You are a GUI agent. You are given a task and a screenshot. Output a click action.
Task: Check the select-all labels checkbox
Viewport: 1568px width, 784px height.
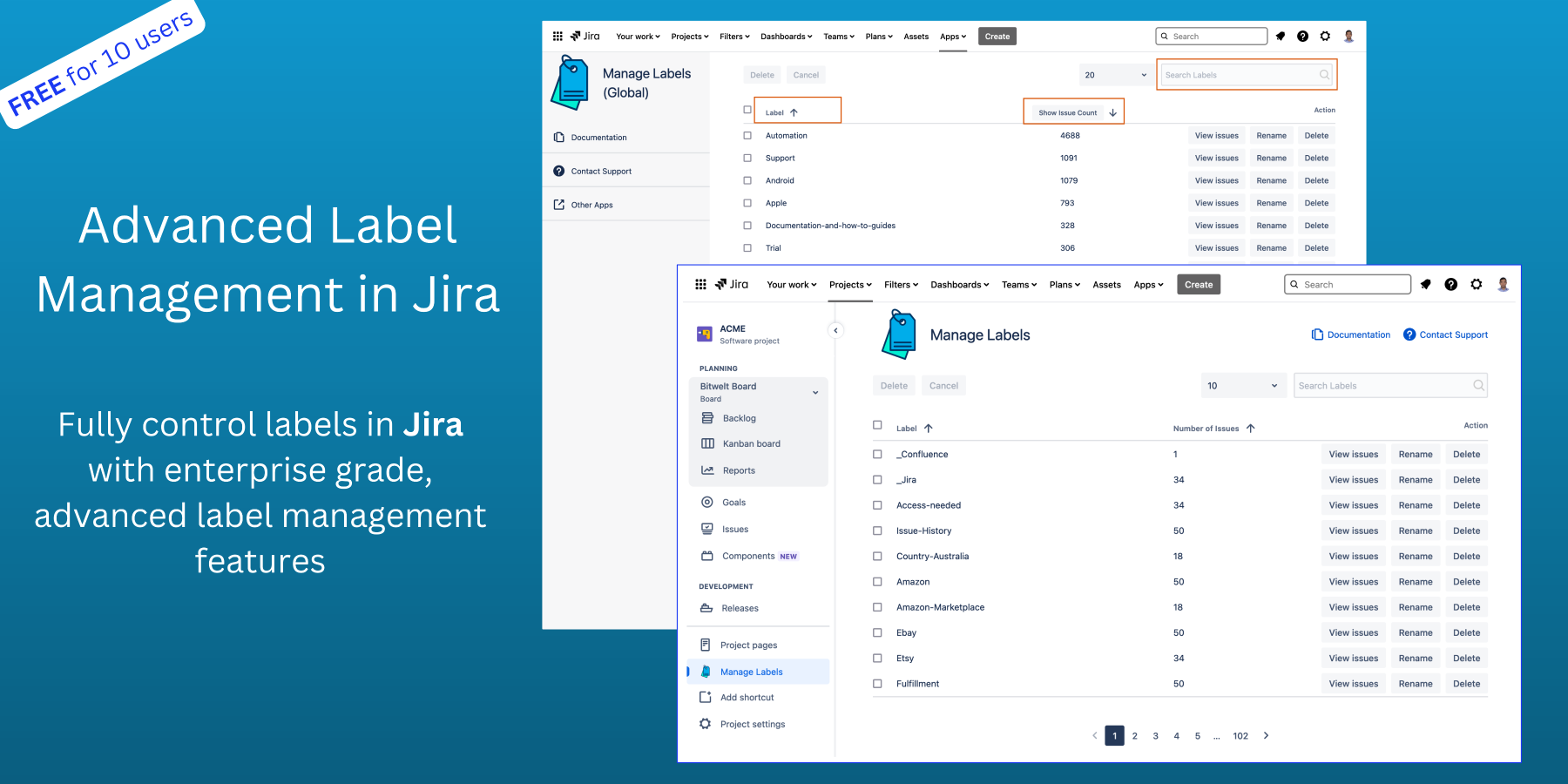coord(877,424)
